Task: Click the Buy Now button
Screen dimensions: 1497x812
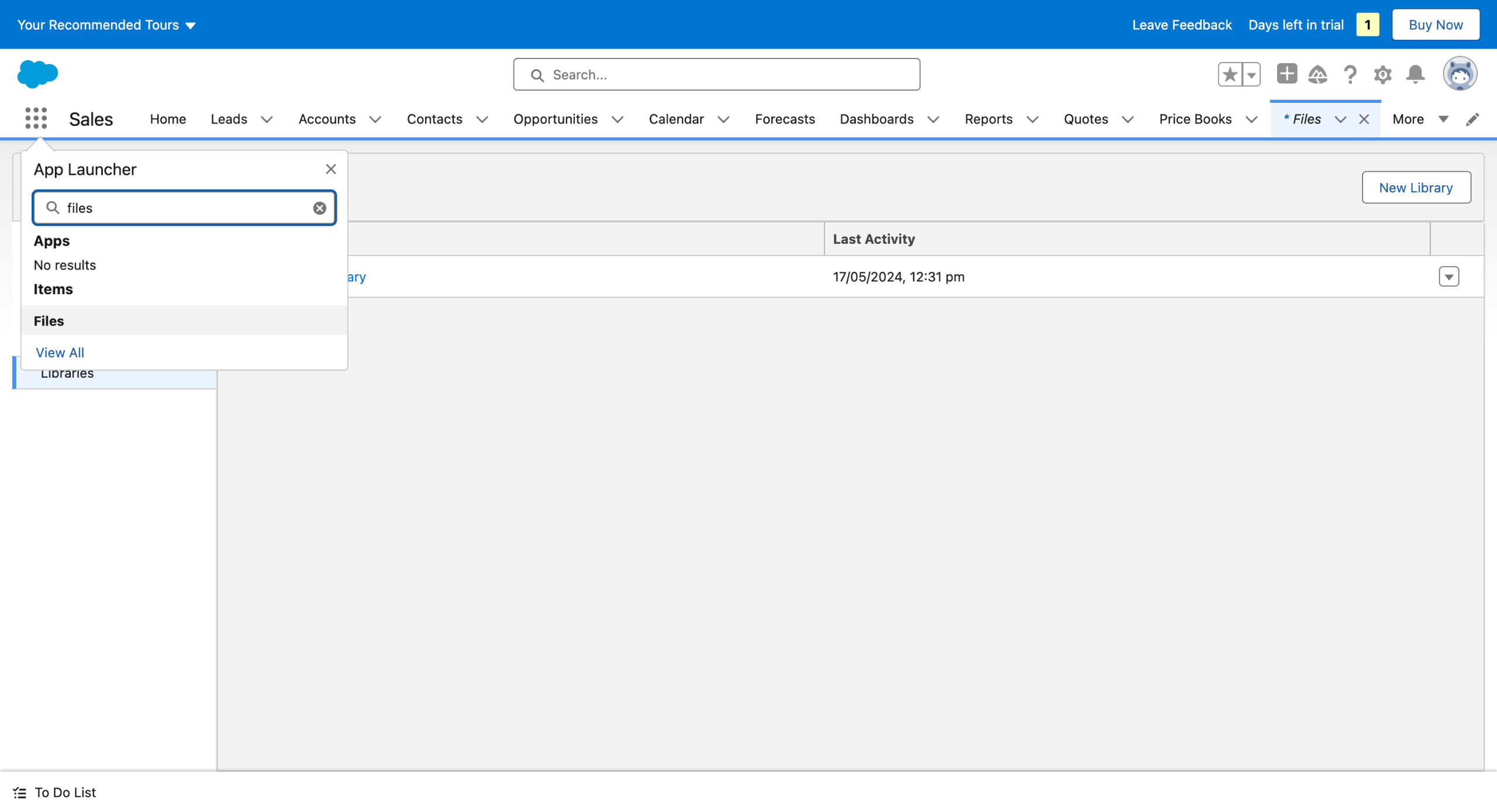Action: coord(1435,25)
